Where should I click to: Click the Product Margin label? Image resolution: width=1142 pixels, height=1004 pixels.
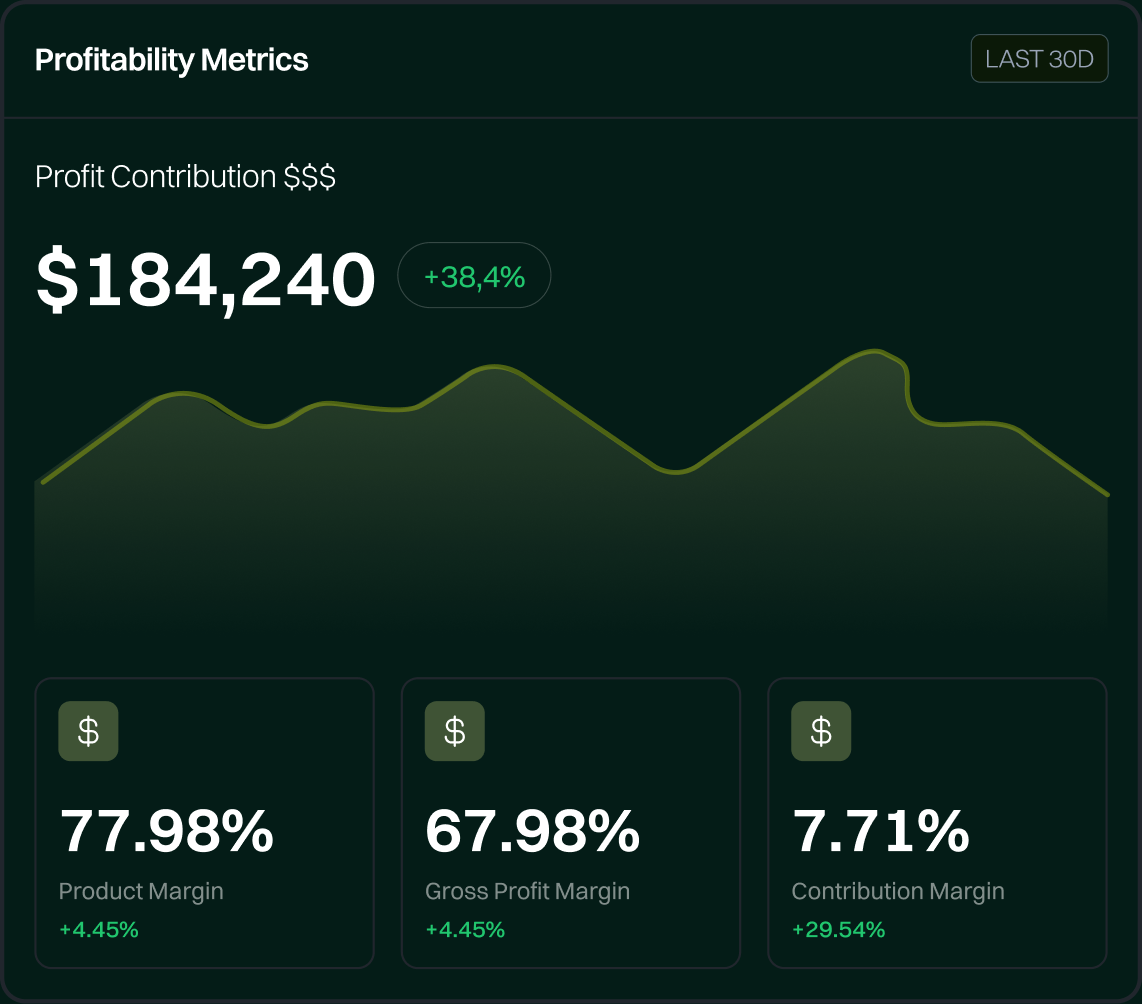pyautogui.click(x=141, y=891)
